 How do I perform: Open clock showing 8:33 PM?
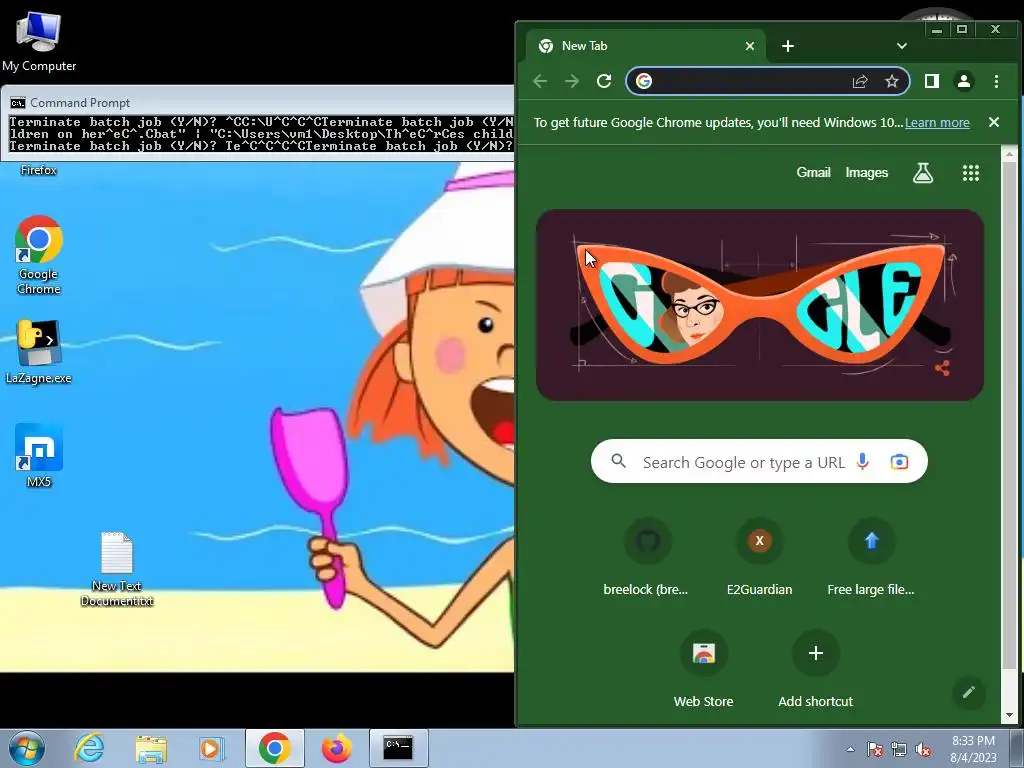(x=973, y=749)
